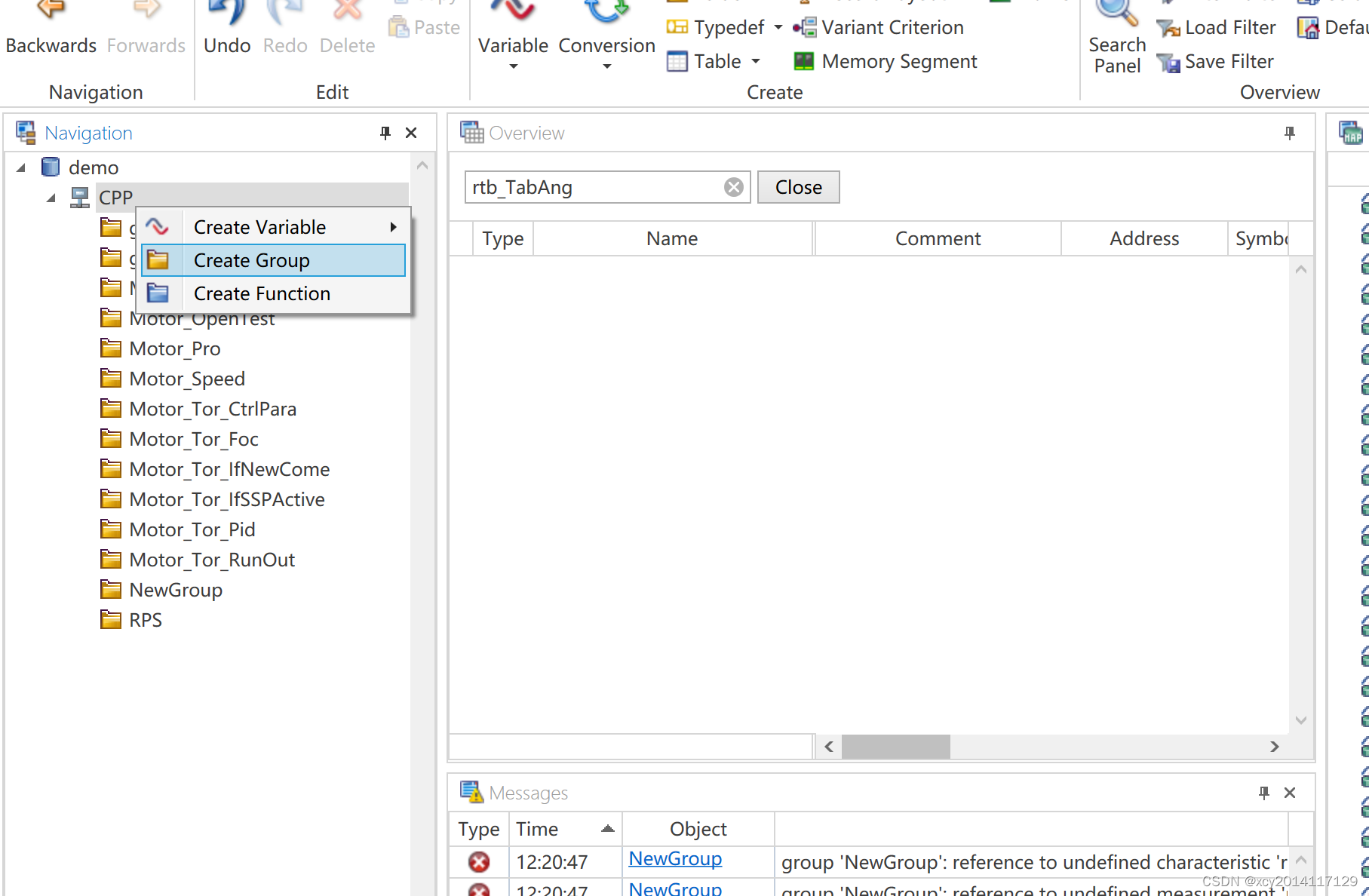This screenshot has width=1369, height=896.
Task: Select the Motor_Tor_RunOut group
Action: (212, 560)
